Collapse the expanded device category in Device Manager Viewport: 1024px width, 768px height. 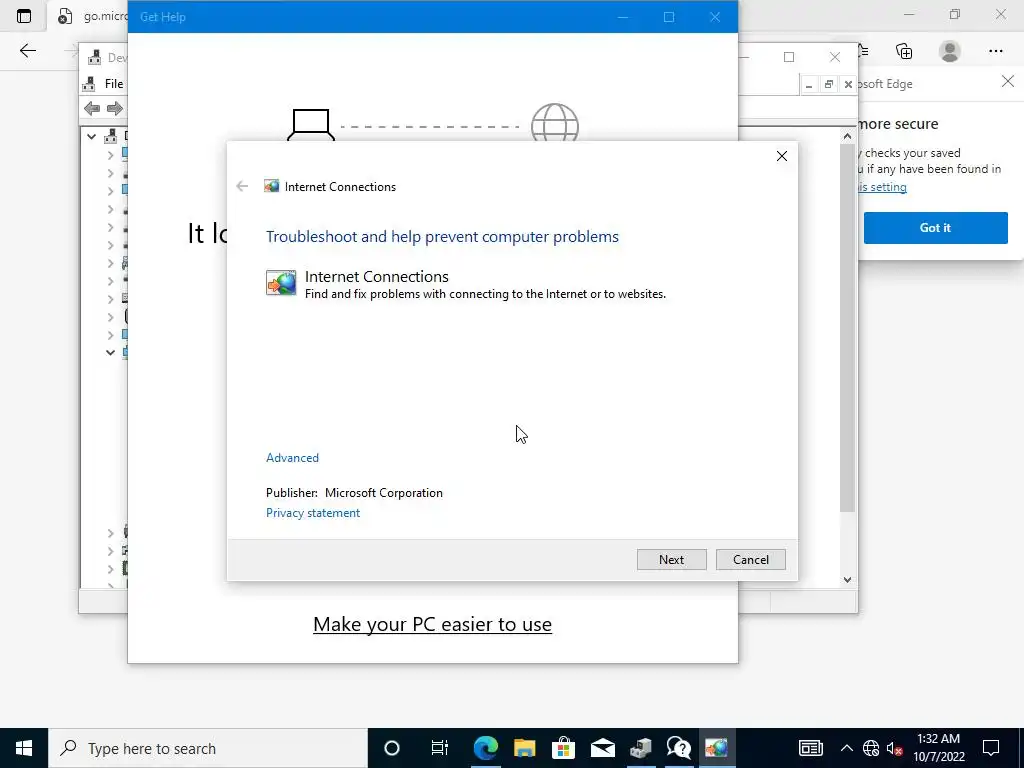(110, 353)
